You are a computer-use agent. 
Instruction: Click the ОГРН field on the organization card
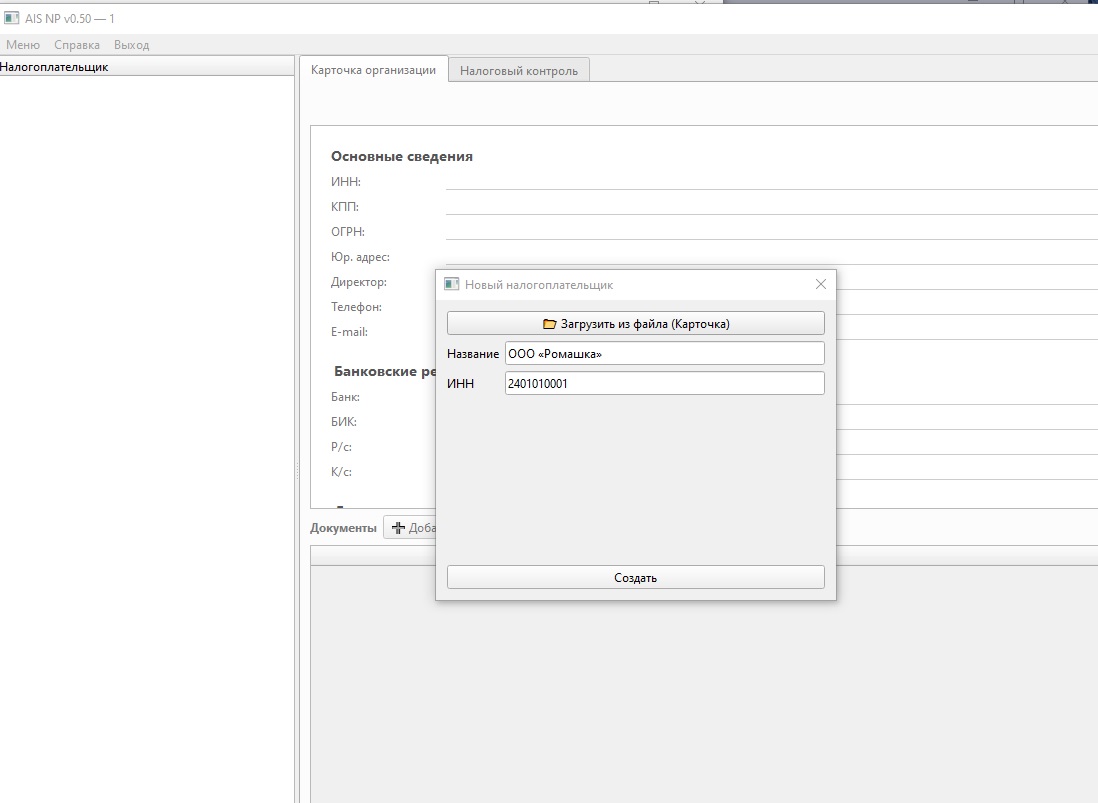click(x=770, y=231)
